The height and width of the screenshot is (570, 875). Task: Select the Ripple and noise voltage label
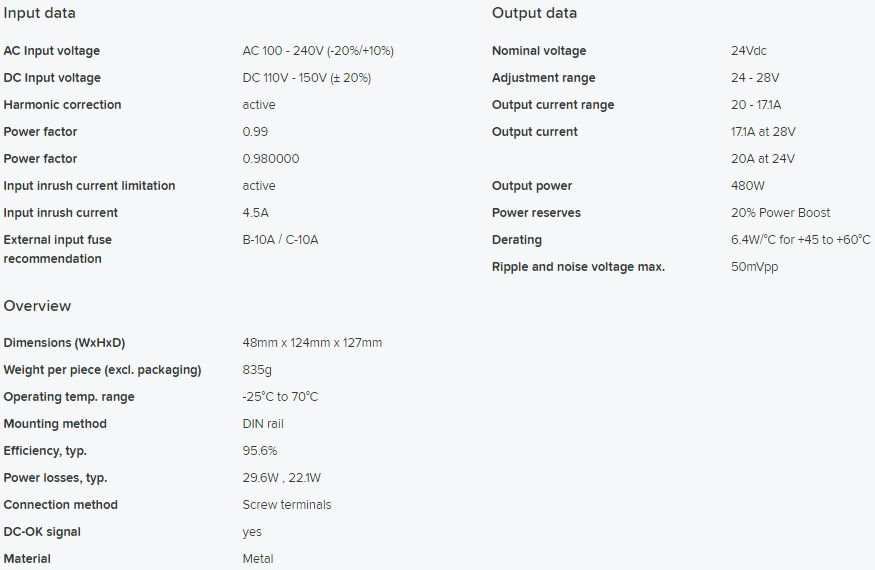[x=578, y=267]
